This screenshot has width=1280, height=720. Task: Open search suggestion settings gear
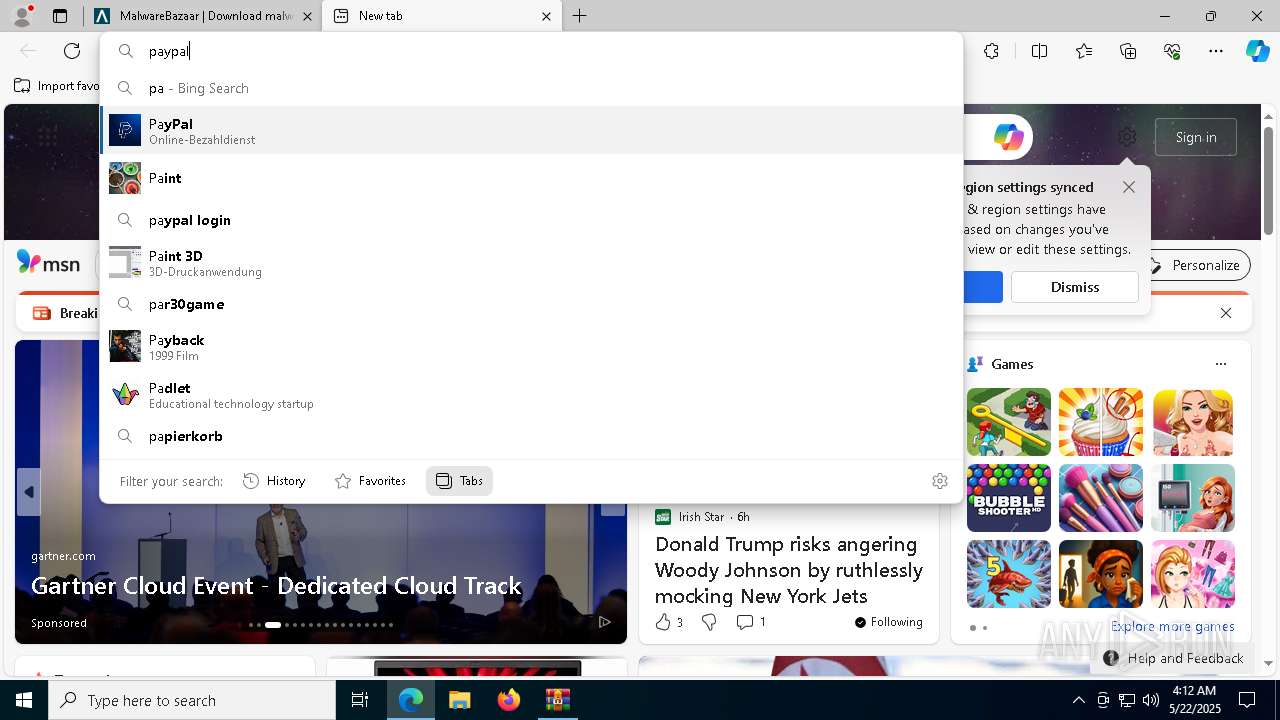940,481
